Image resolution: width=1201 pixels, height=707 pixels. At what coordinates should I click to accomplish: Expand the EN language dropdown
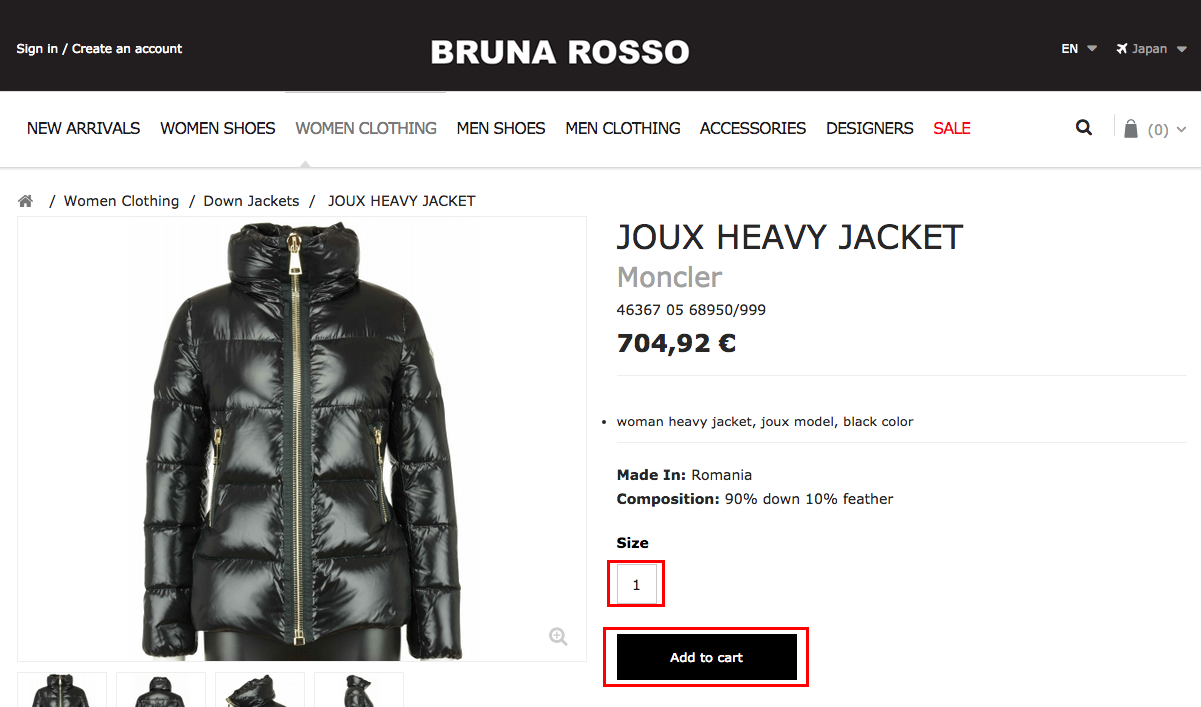click(x=1079, y=48)
